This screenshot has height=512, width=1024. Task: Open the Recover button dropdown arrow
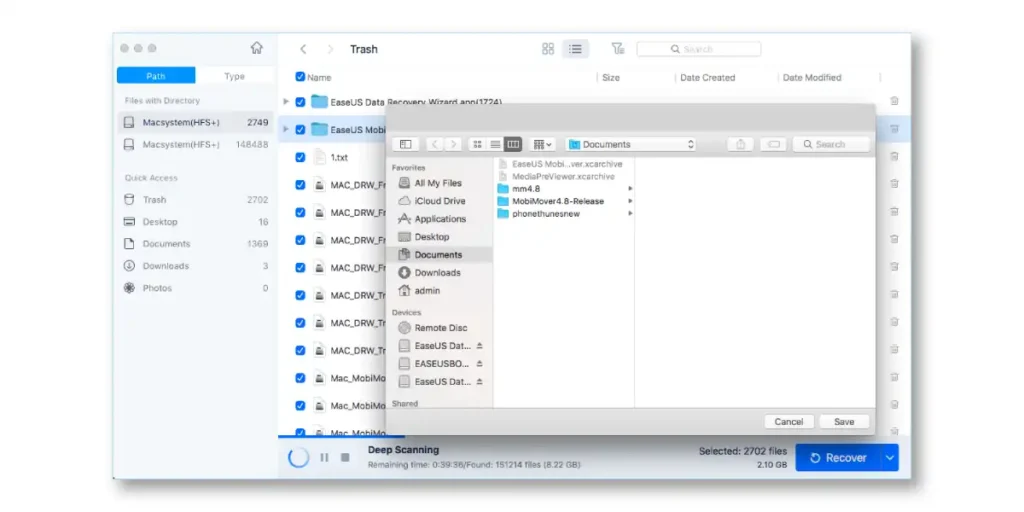(889, 458)
